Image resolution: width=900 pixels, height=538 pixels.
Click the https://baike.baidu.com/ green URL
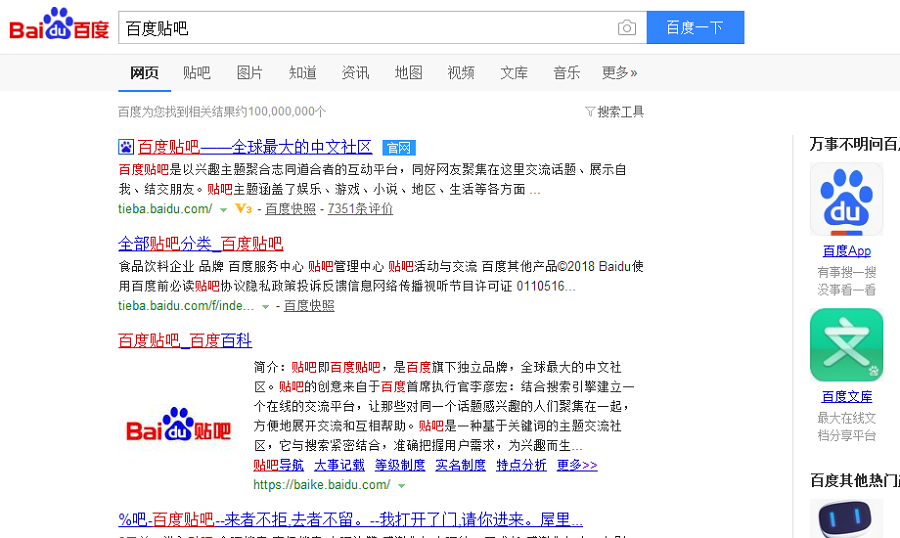tap(321, 485)
